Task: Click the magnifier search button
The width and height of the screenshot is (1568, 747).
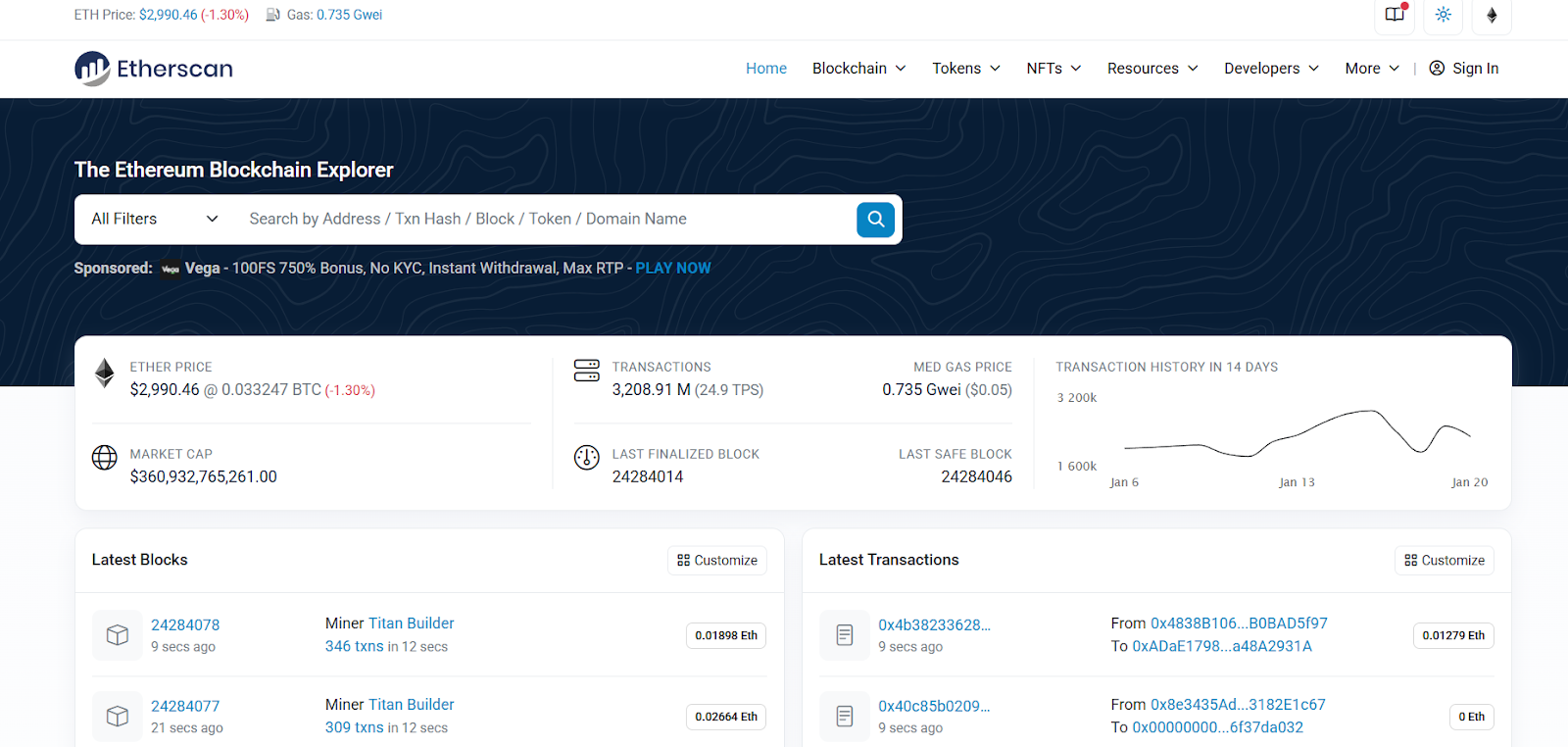Action: (875, 220)
